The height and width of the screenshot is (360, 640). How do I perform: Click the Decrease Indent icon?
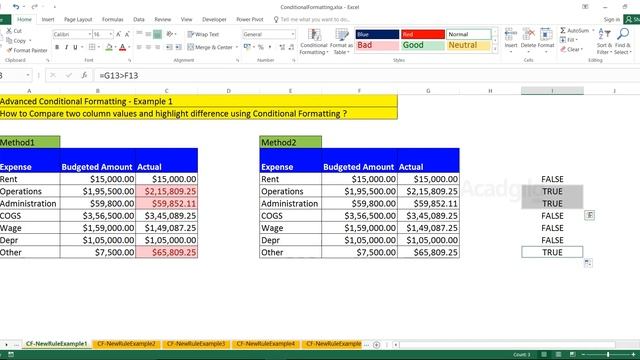coord(169,47)
